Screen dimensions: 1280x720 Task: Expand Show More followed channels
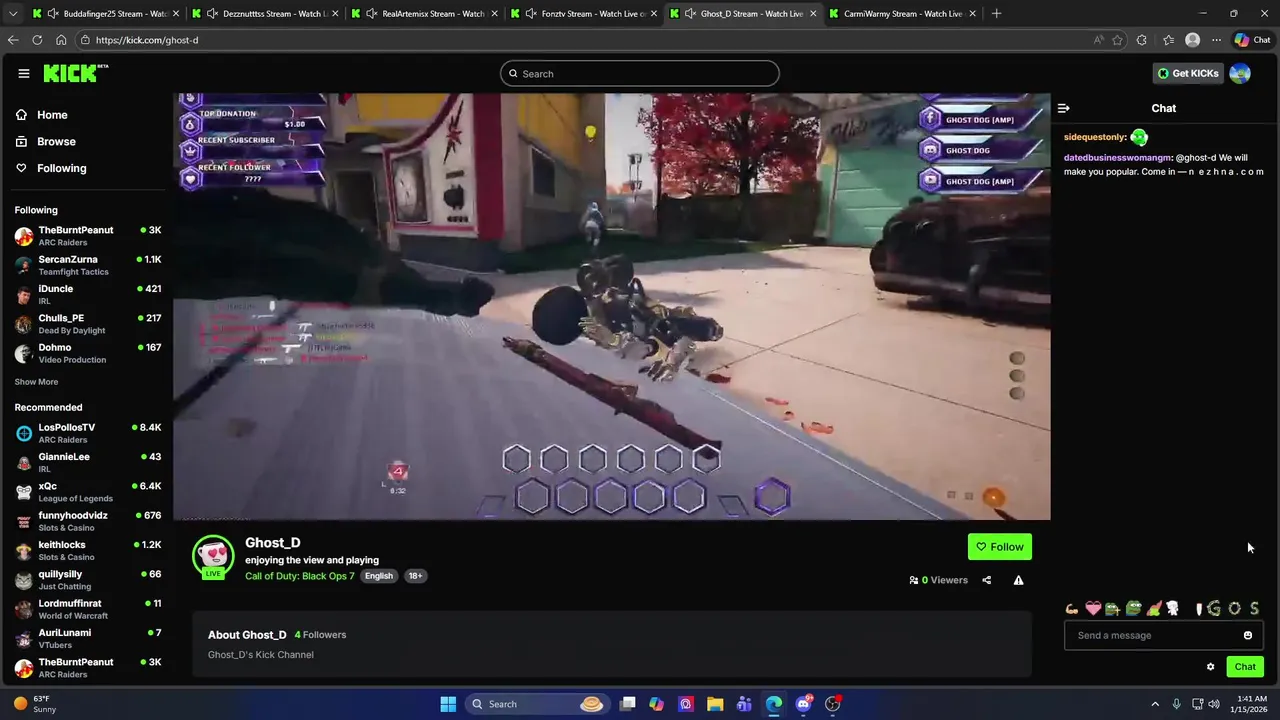[x=36, y=382]
